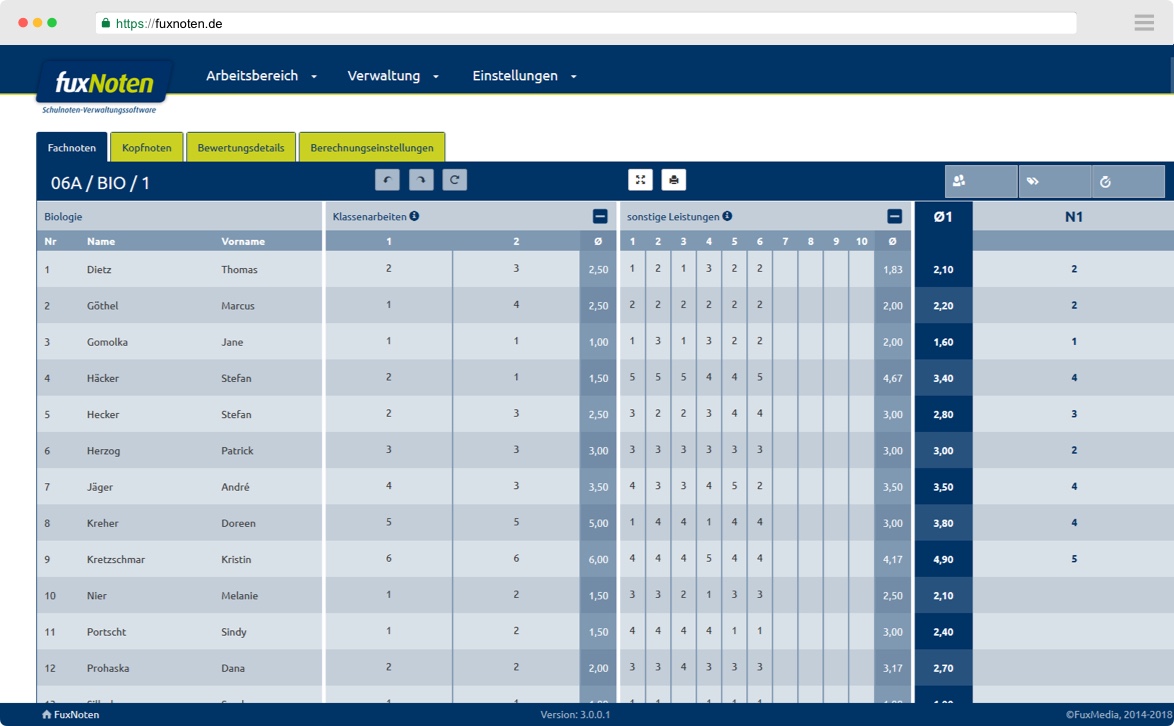Click the Klassenarbeiten column 2 header

(516, 241)
